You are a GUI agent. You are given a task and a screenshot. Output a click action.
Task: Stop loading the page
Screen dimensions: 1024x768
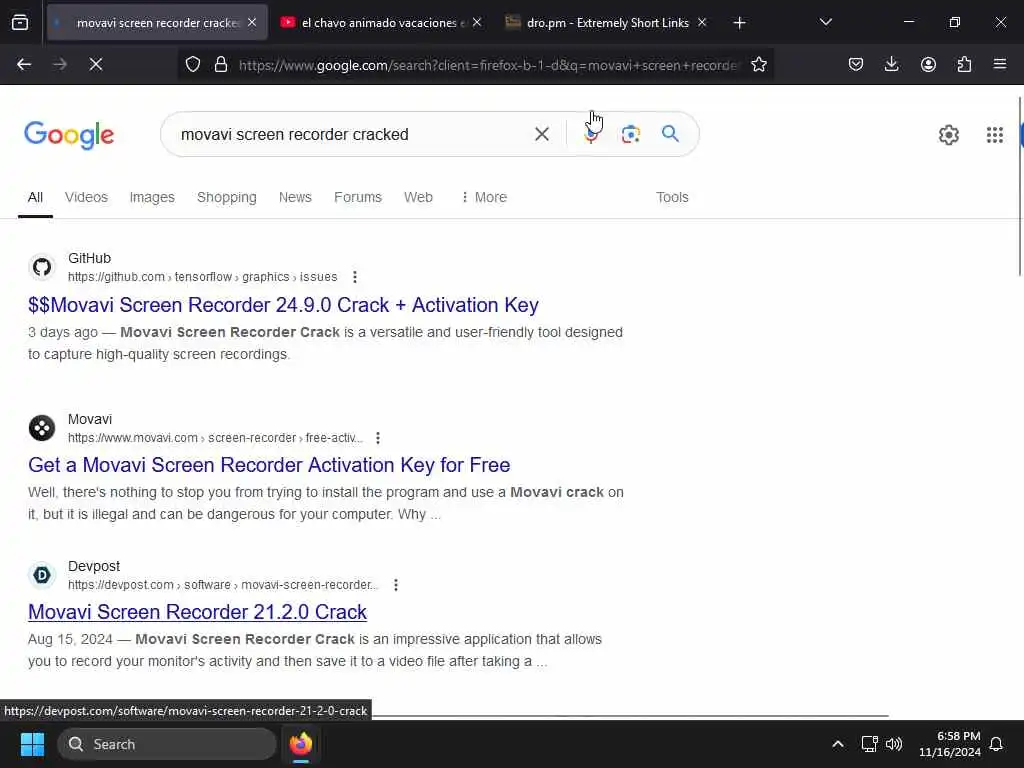pos(96,65)
